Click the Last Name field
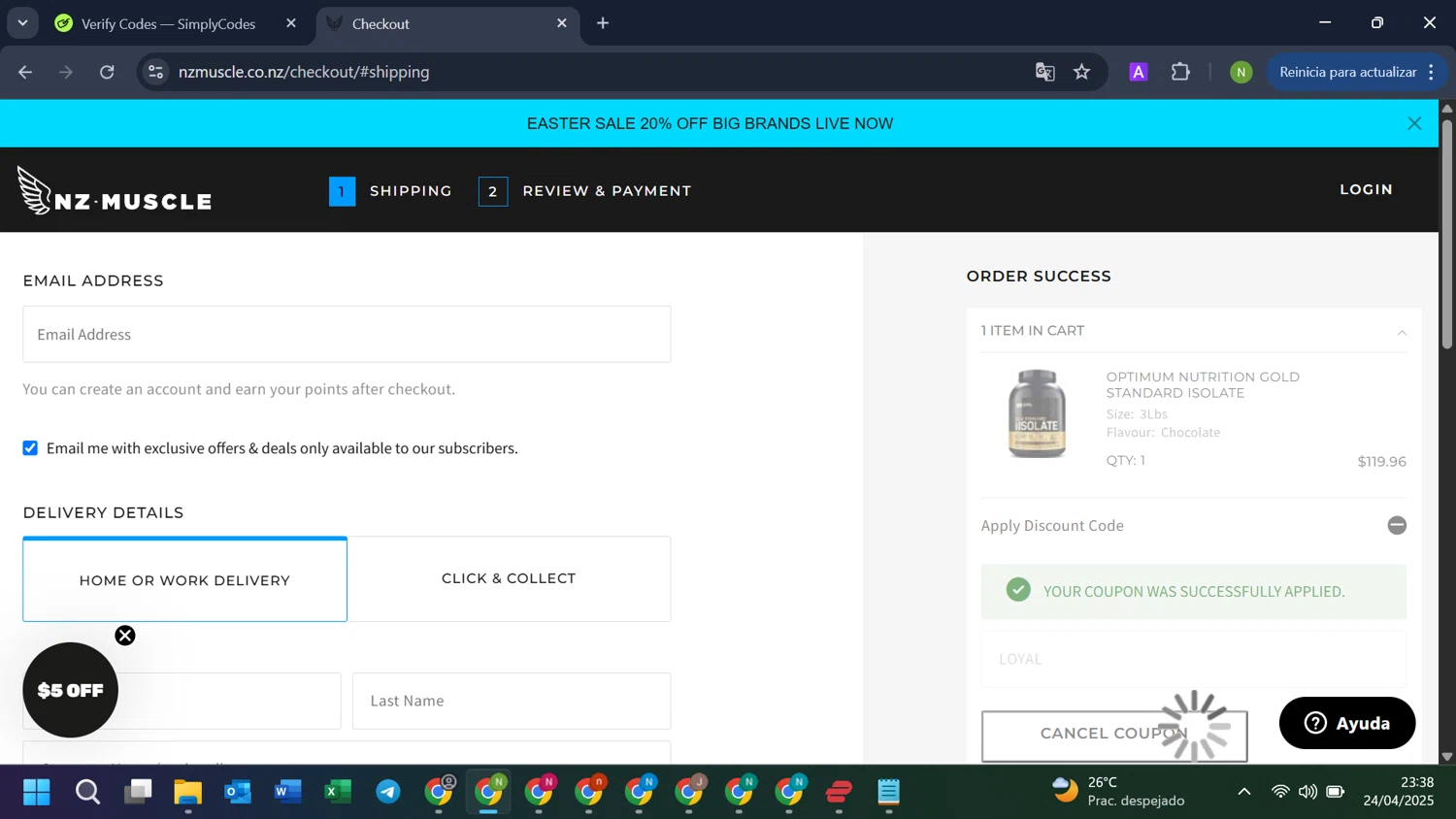 pyautogui.click(x=512, y=701)
